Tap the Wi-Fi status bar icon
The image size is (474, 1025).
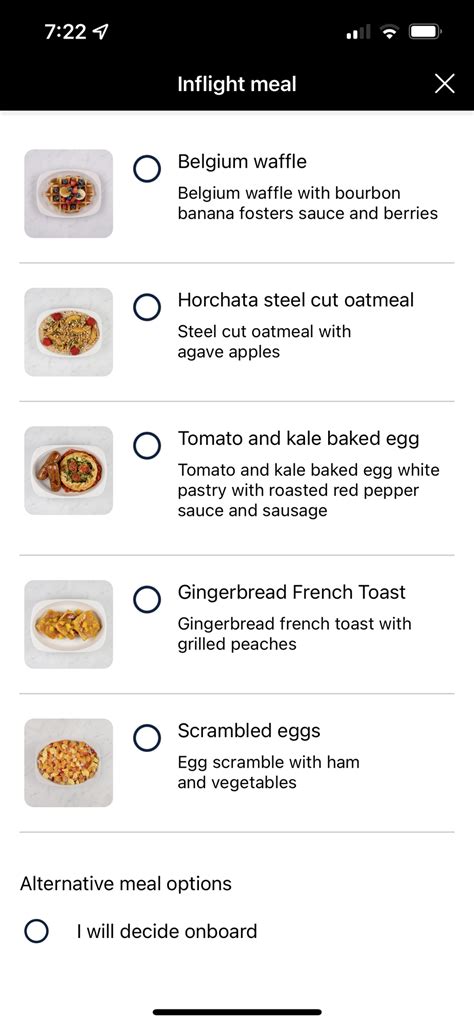click(390, 31)
